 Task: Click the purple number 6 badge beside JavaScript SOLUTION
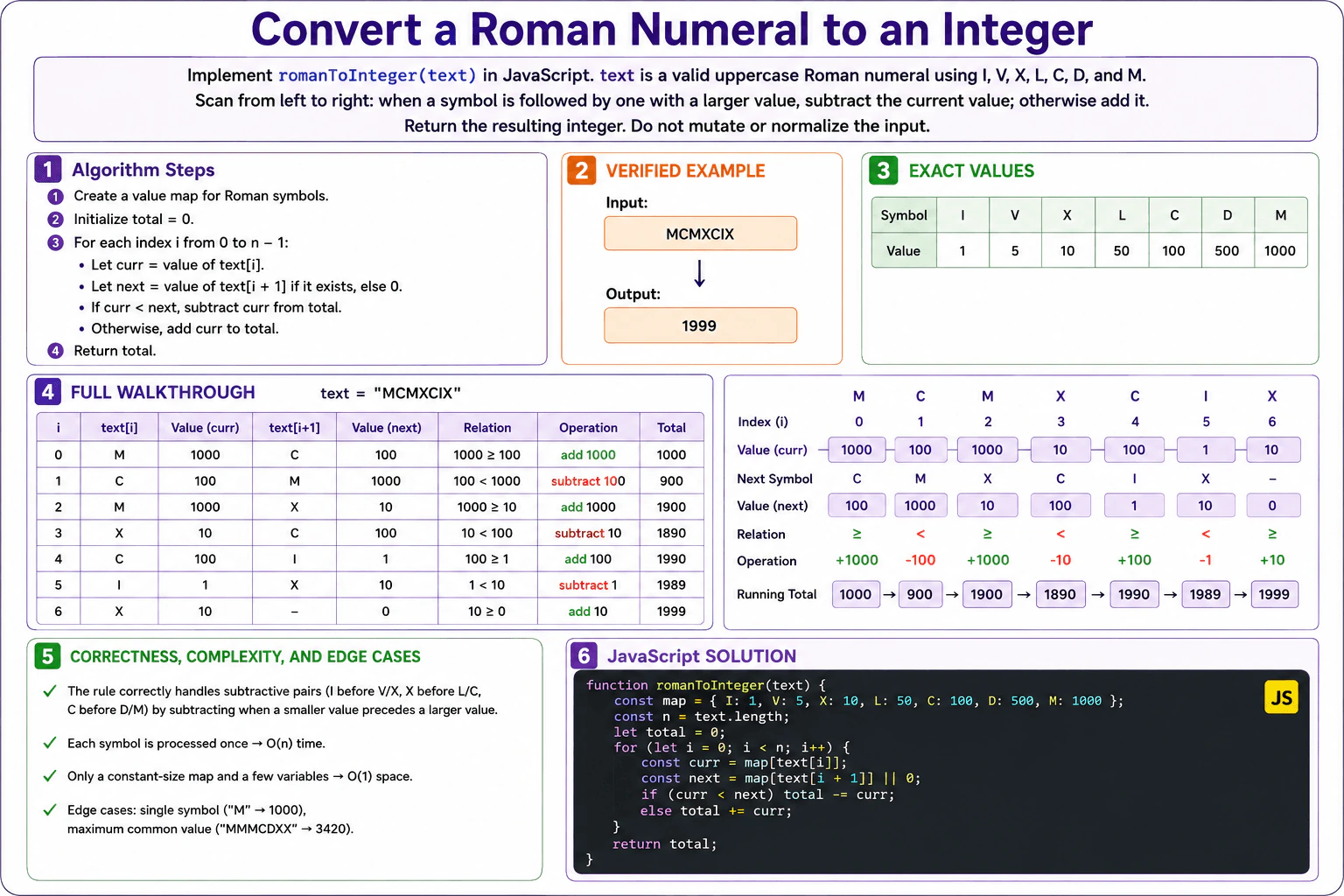584,655
